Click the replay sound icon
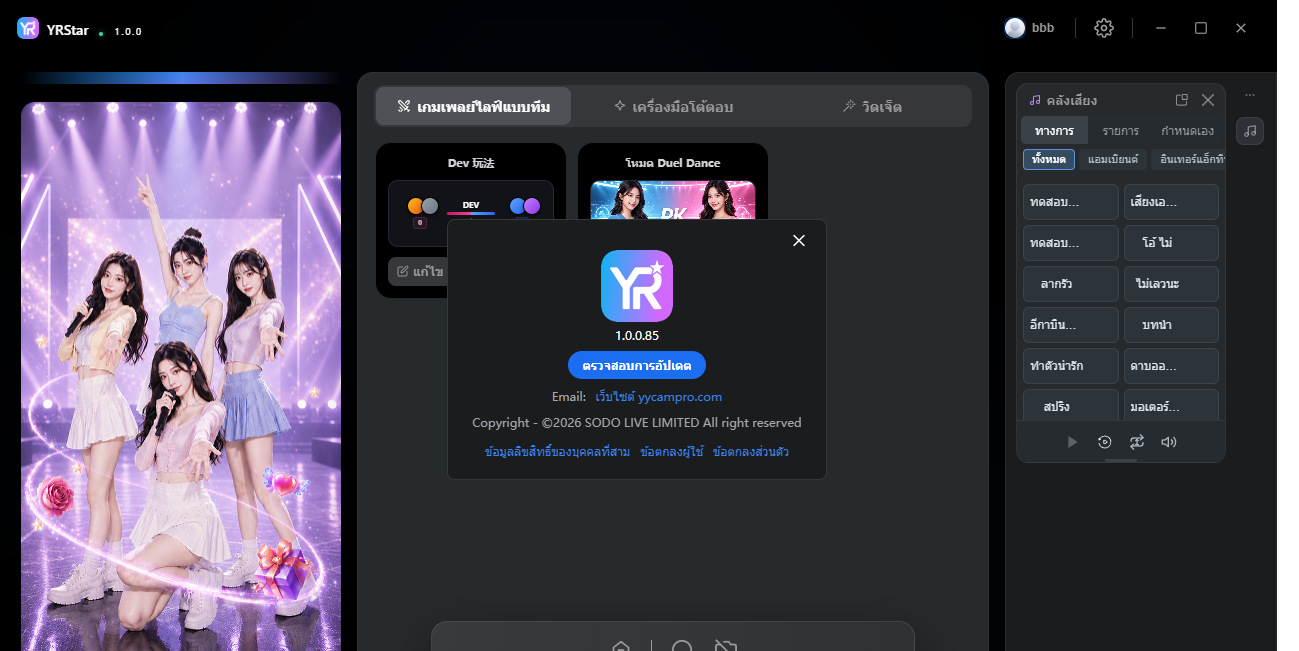This screenshot has width=1299, height=651. (1104, 442)
